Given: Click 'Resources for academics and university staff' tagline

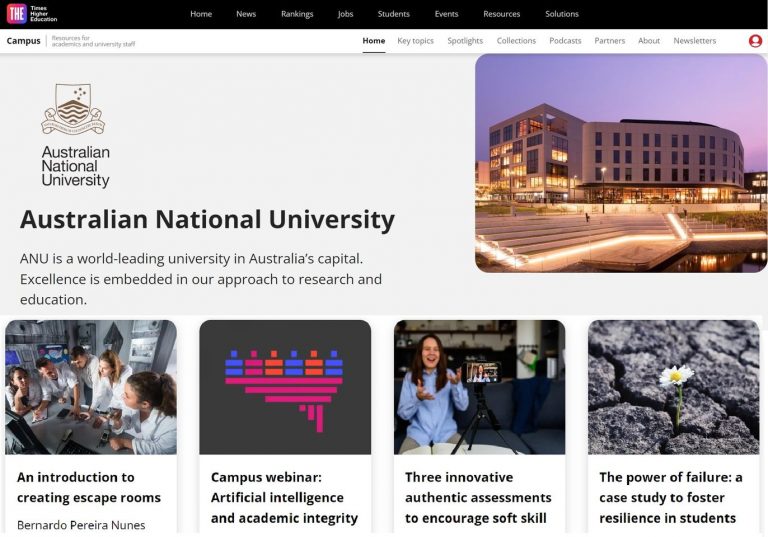Looking at the screenshot, I should pyautogui.click(x=93, y=41).
